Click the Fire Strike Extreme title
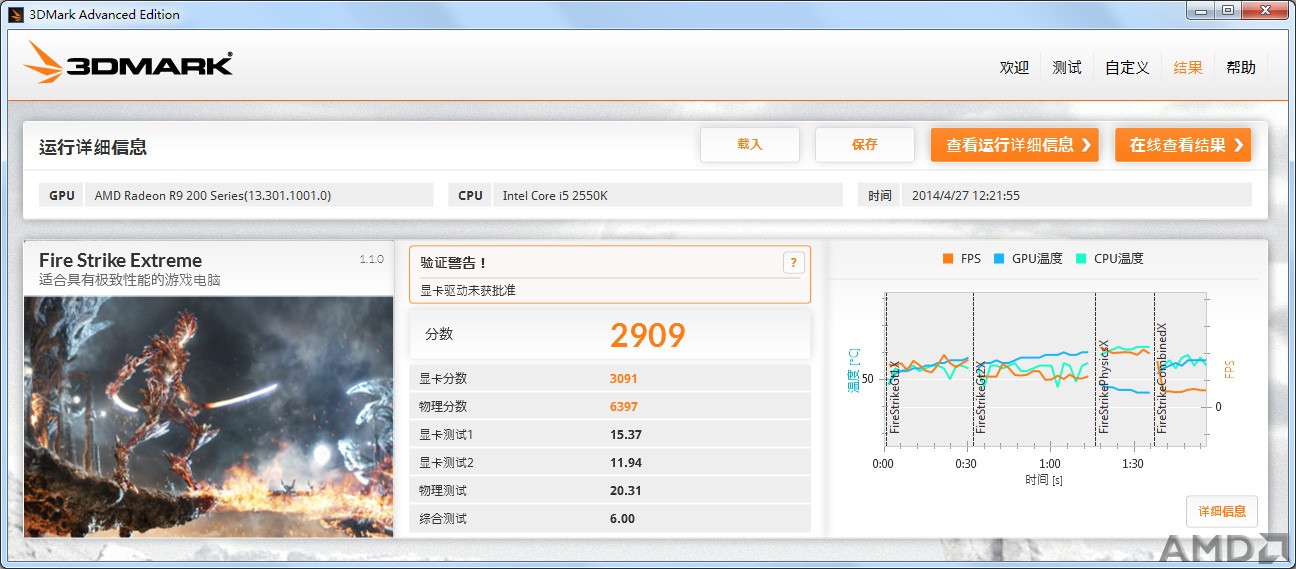Screen dimensions: 1296x569 click(x=120, y=260)
